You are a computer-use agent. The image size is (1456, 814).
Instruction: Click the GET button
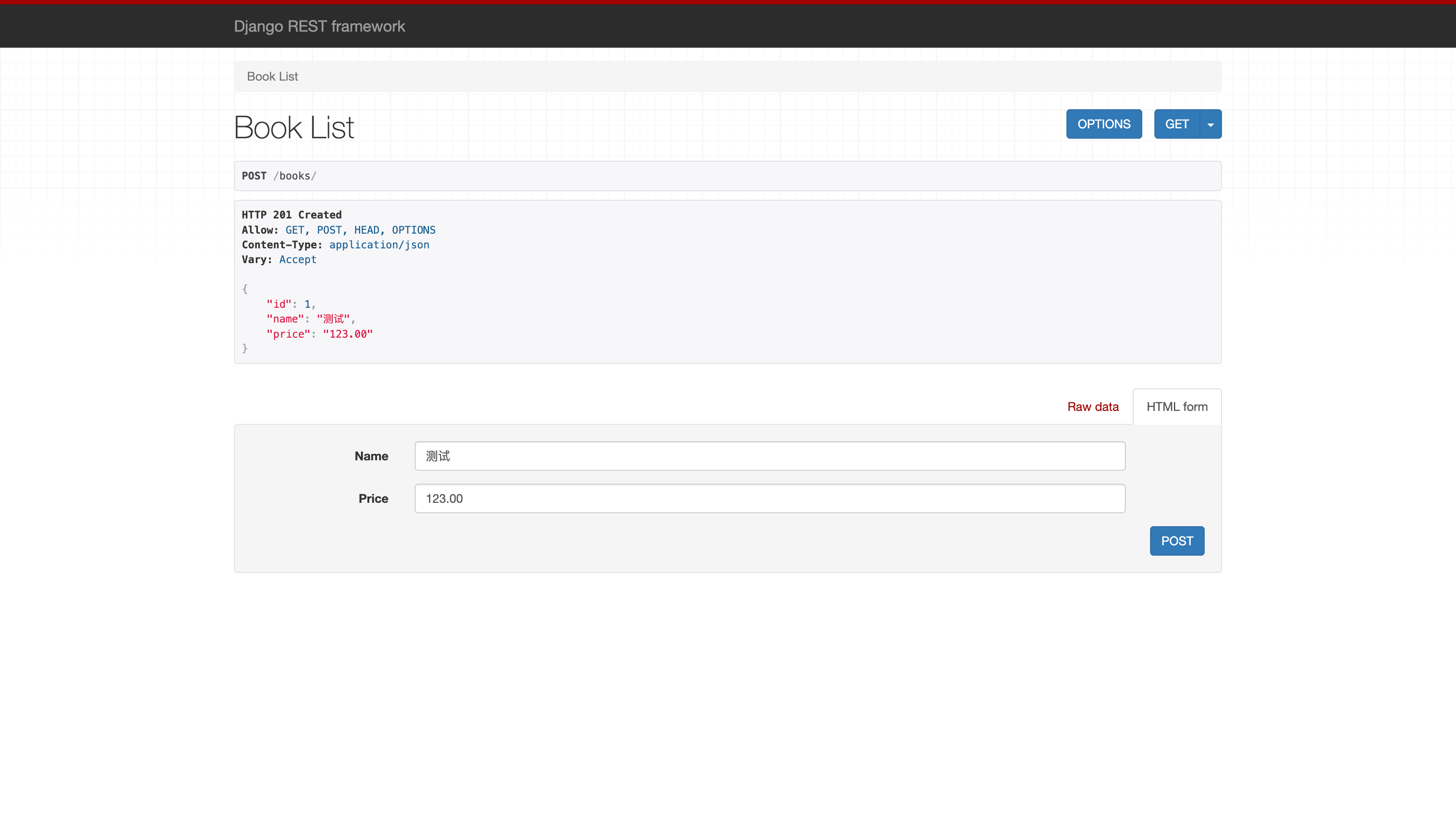coord(1176,124)
